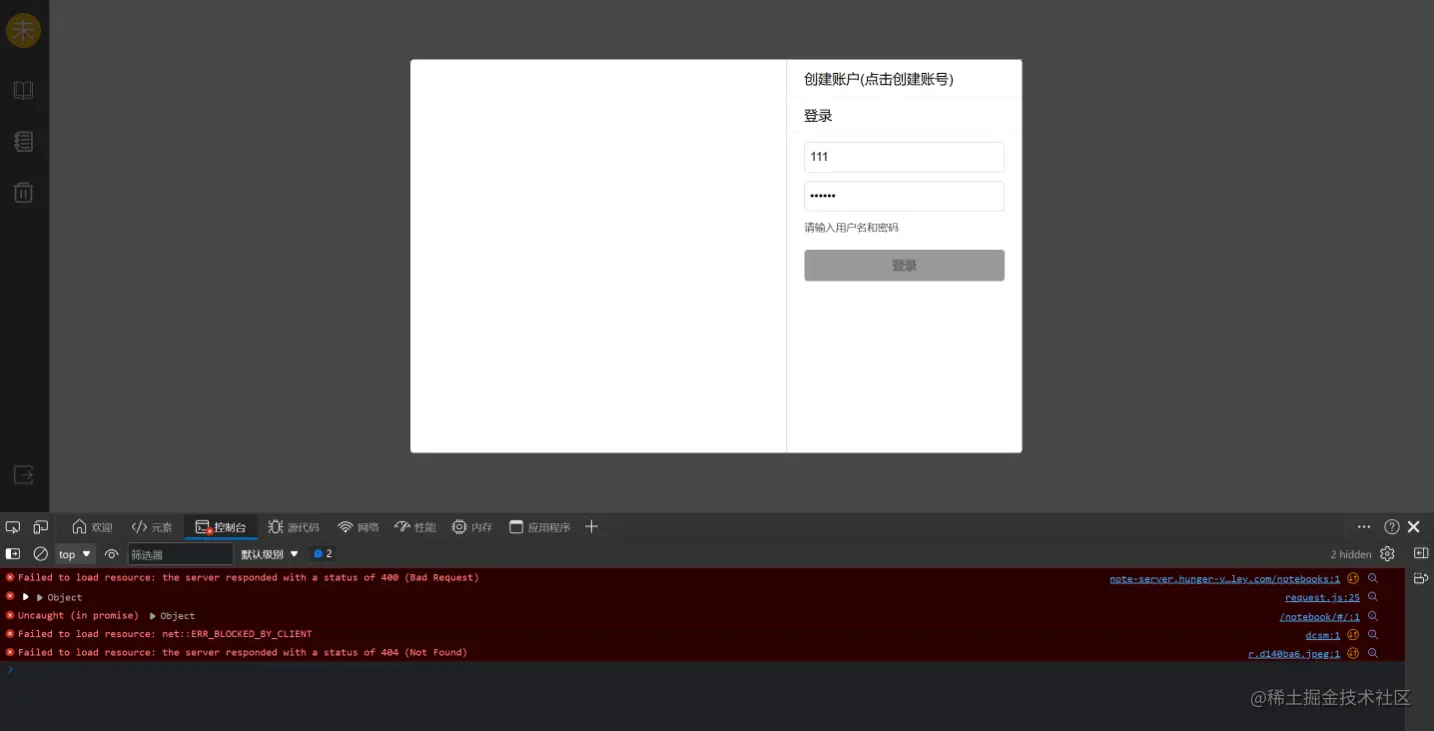Expand the white arrow on the request.js Object row
The height and width of the screenshot is (731, 1434).
(x=26, y=597)
